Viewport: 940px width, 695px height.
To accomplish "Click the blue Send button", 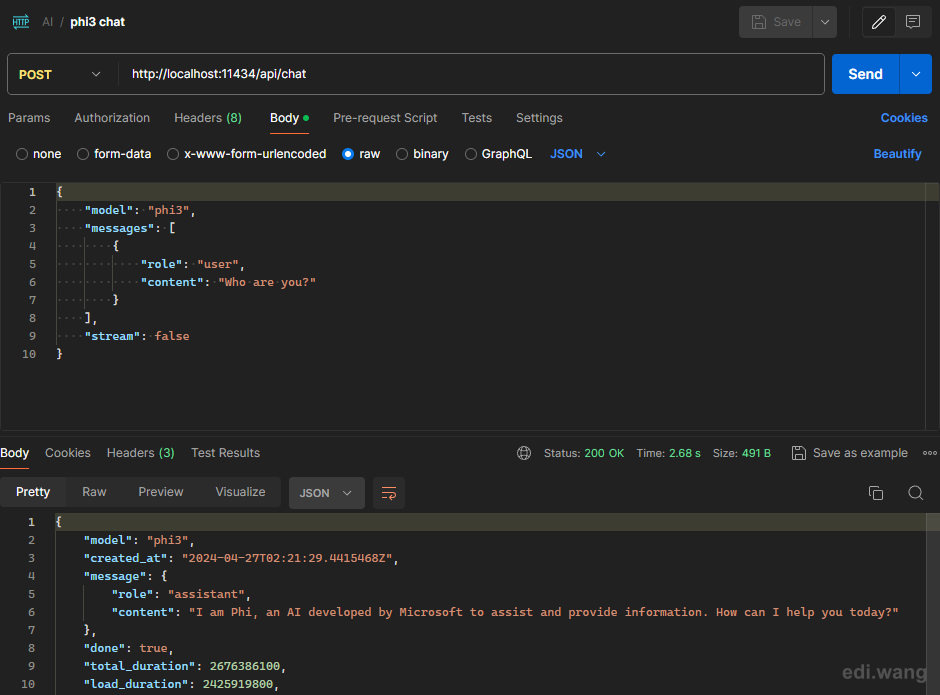I will 865,74.
